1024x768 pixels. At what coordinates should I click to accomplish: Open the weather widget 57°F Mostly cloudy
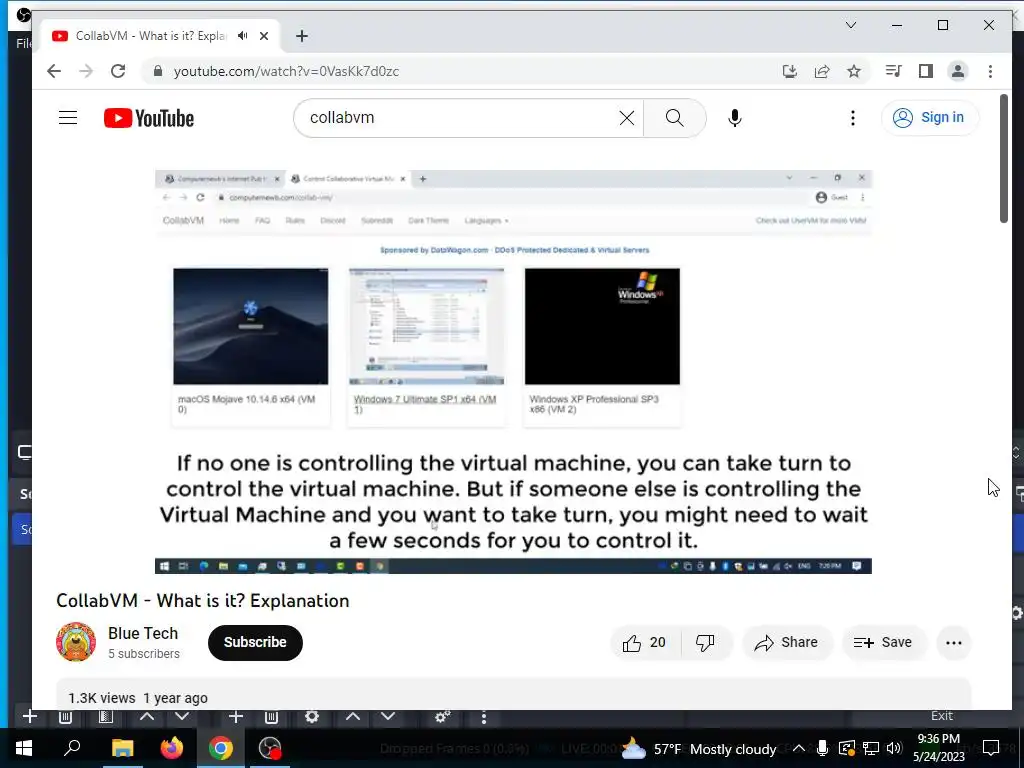[x=699, y=749]
